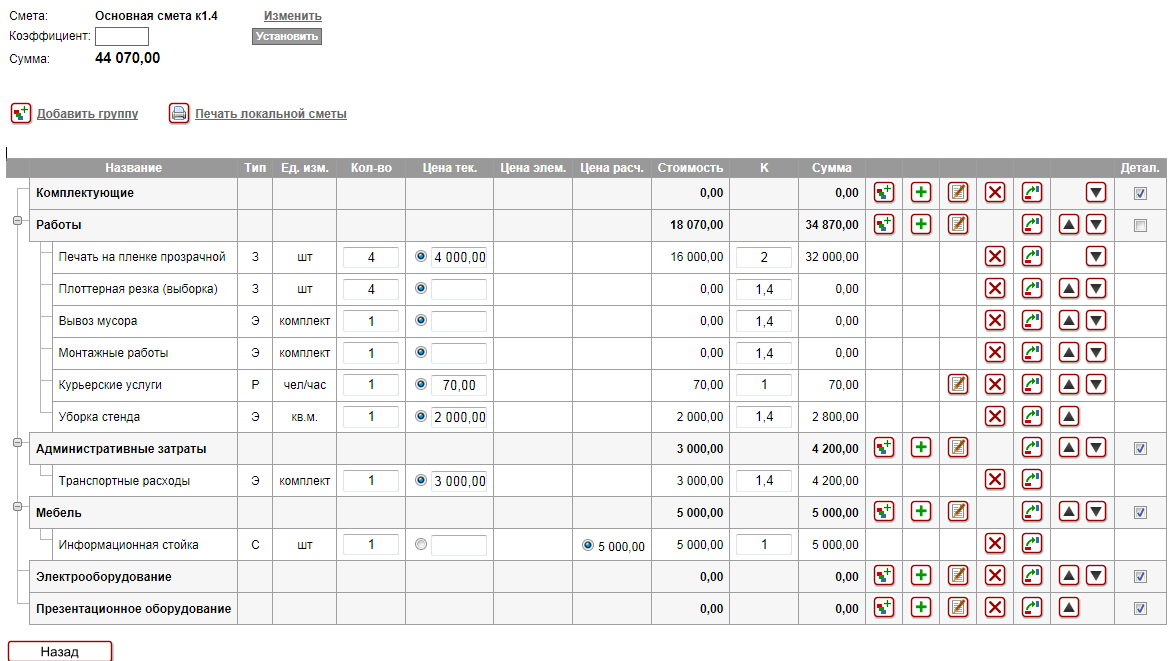The width and height of the screenshot is (1174, 661).
Task: Edit Курьерские услуги with notepad icon
Action: (958, 385)
